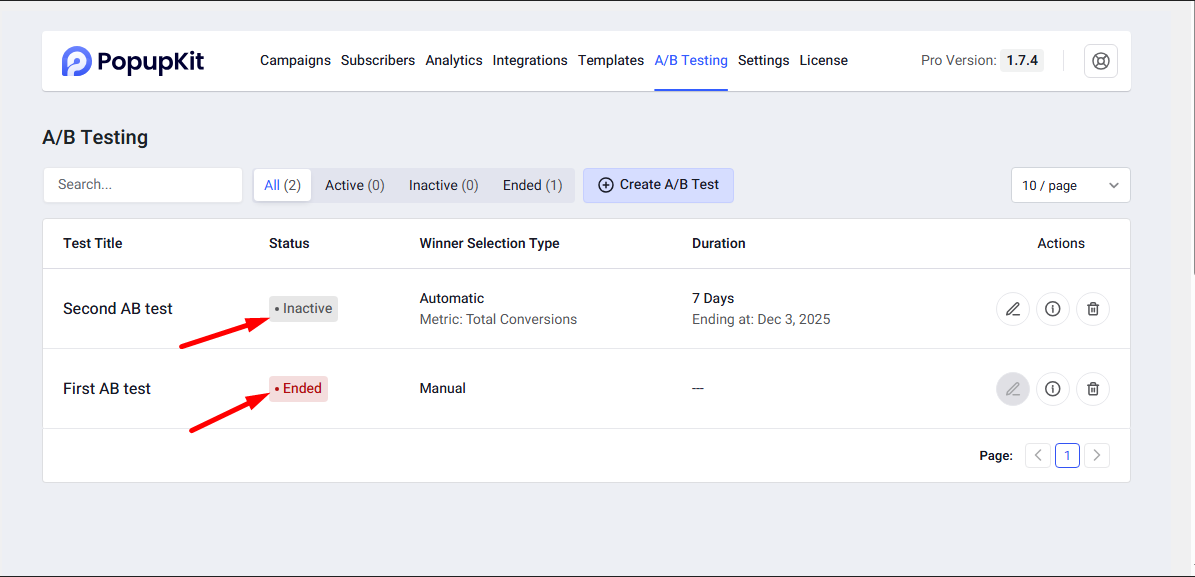
Task: Delete the Second AB test
Action: tap(1093, 309)
